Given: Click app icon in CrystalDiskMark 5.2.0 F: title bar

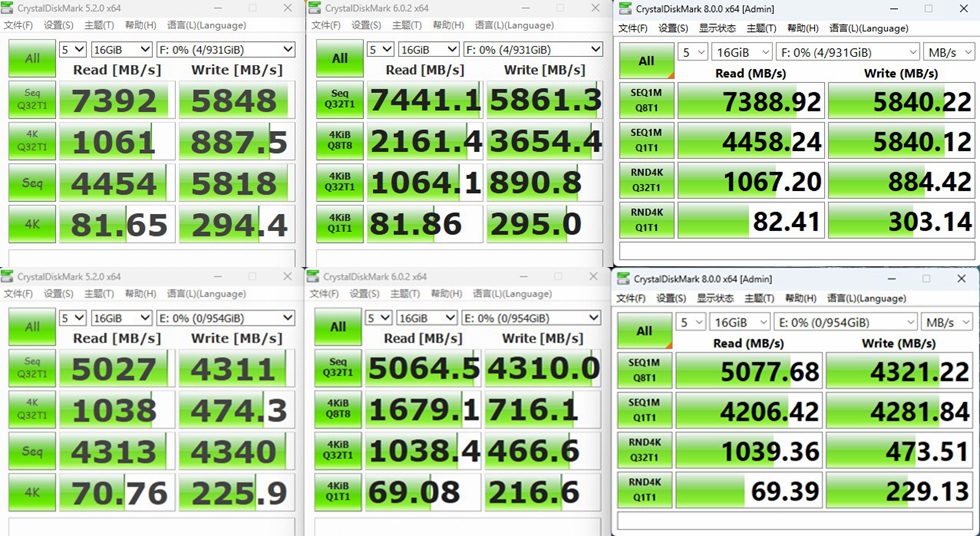Looking at the screenshot, I should click(8, 8).
